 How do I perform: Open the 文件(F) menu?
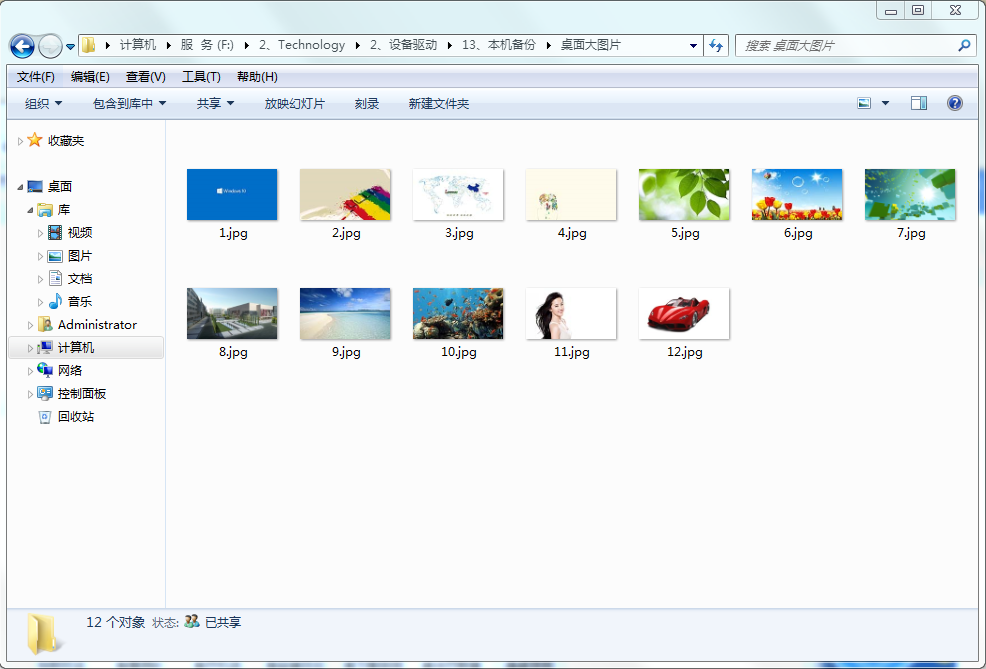pyautogui.click(x=36, y=77)
